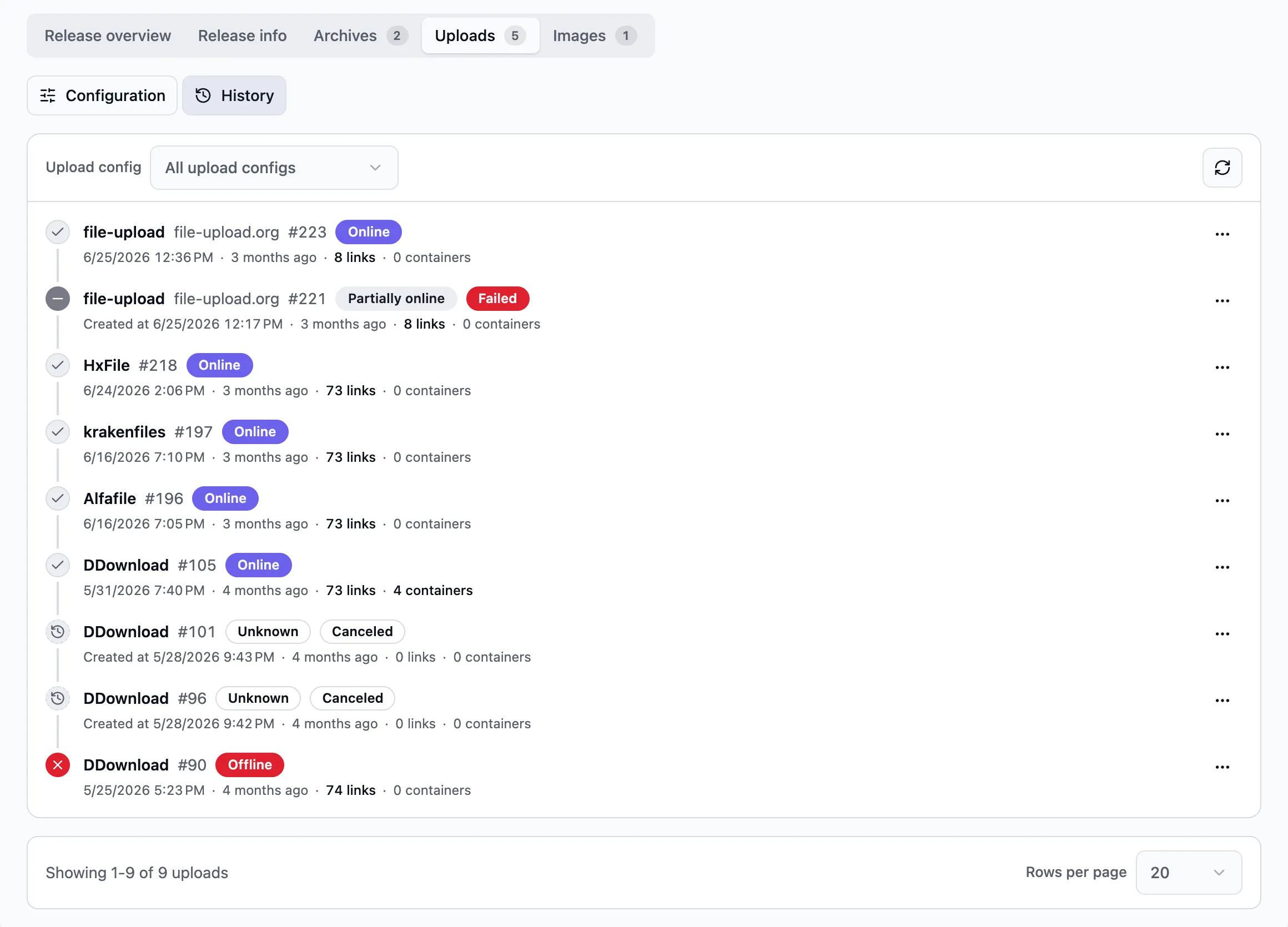Viewport: 1288px width, 927px height.
Task: Open 4 containers of DDownload #105
Action: [x=432, y=591]
